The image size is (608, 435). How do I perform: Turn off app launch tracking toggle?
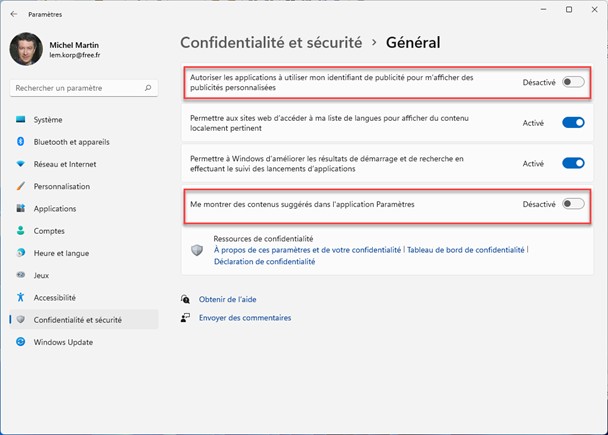click(x=573, y=163)
